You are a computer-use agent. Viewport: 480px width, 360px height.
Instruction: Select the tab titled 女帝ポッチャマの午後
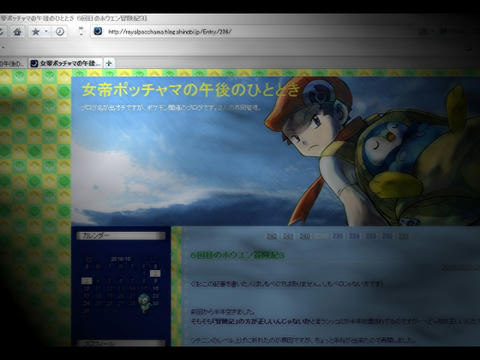point(66,63)
